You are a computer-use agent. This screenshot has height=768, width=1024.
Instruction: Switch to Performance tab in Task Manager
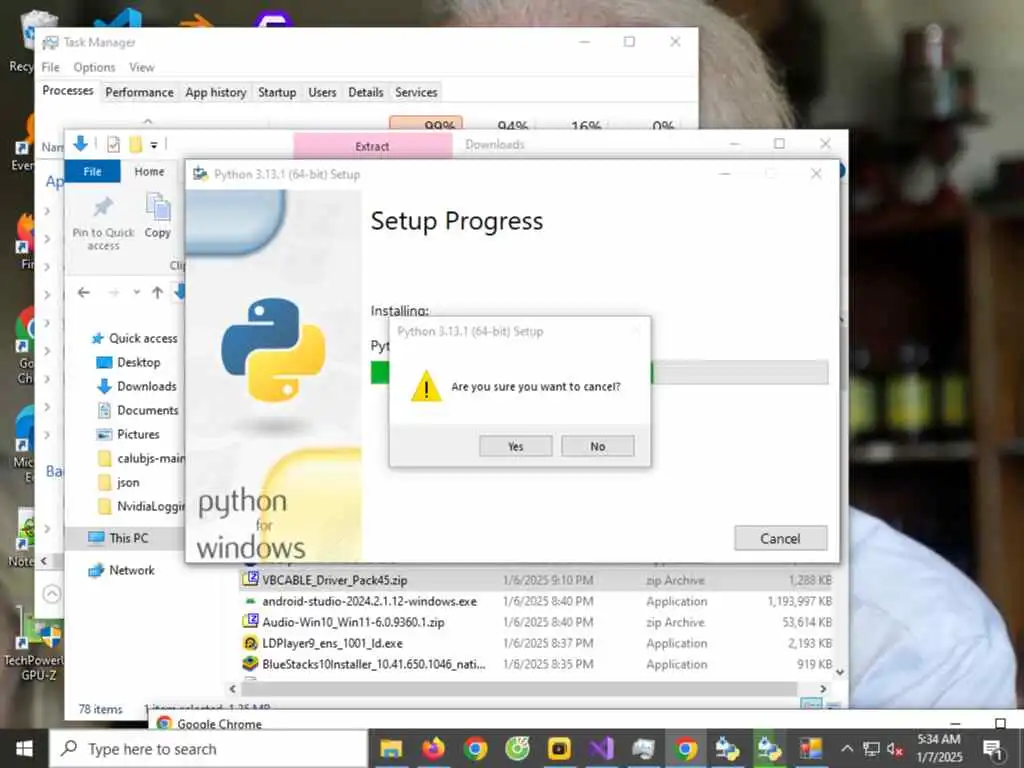[x=140, y=92]
